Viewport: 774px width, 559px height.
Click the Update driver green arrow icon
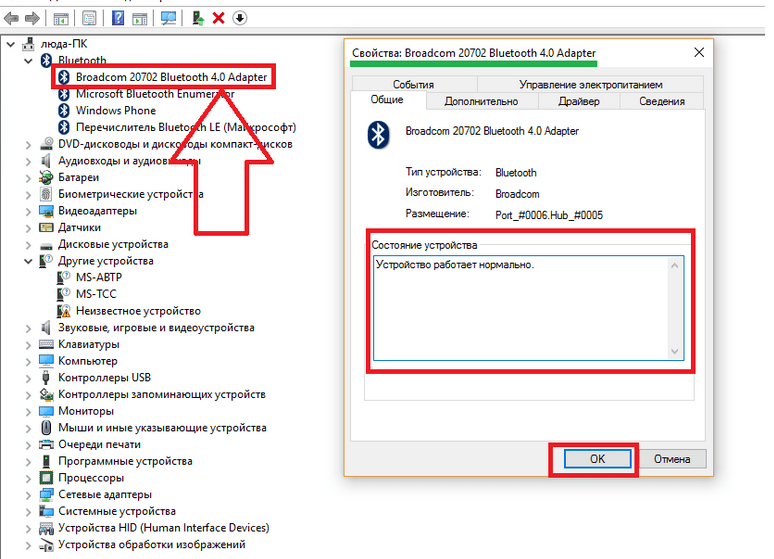point(199,18)
